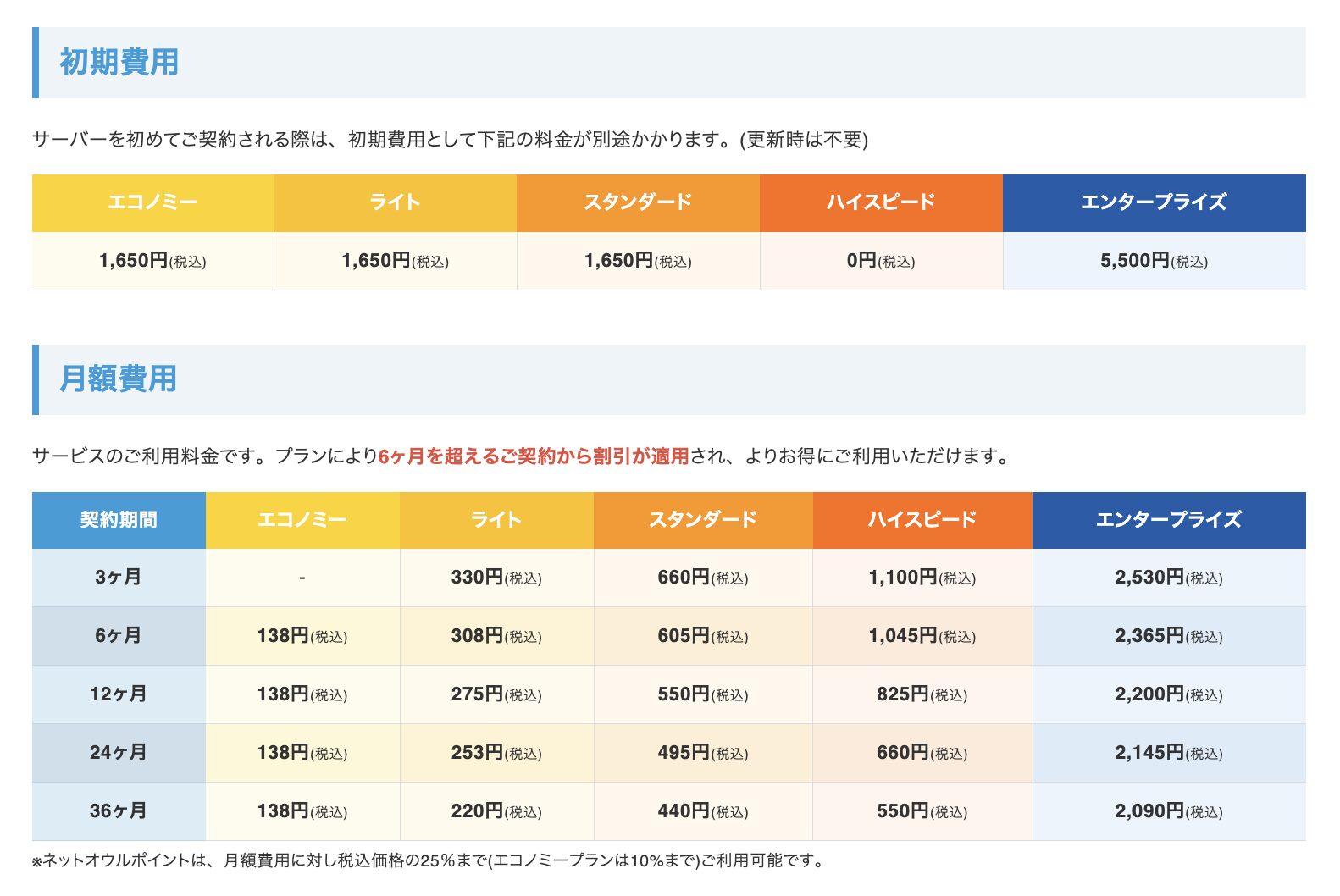Click エンタープライズ header in monthly fee table
This screenshot has height=896, width=1340.
click(x=1168, y=520)
